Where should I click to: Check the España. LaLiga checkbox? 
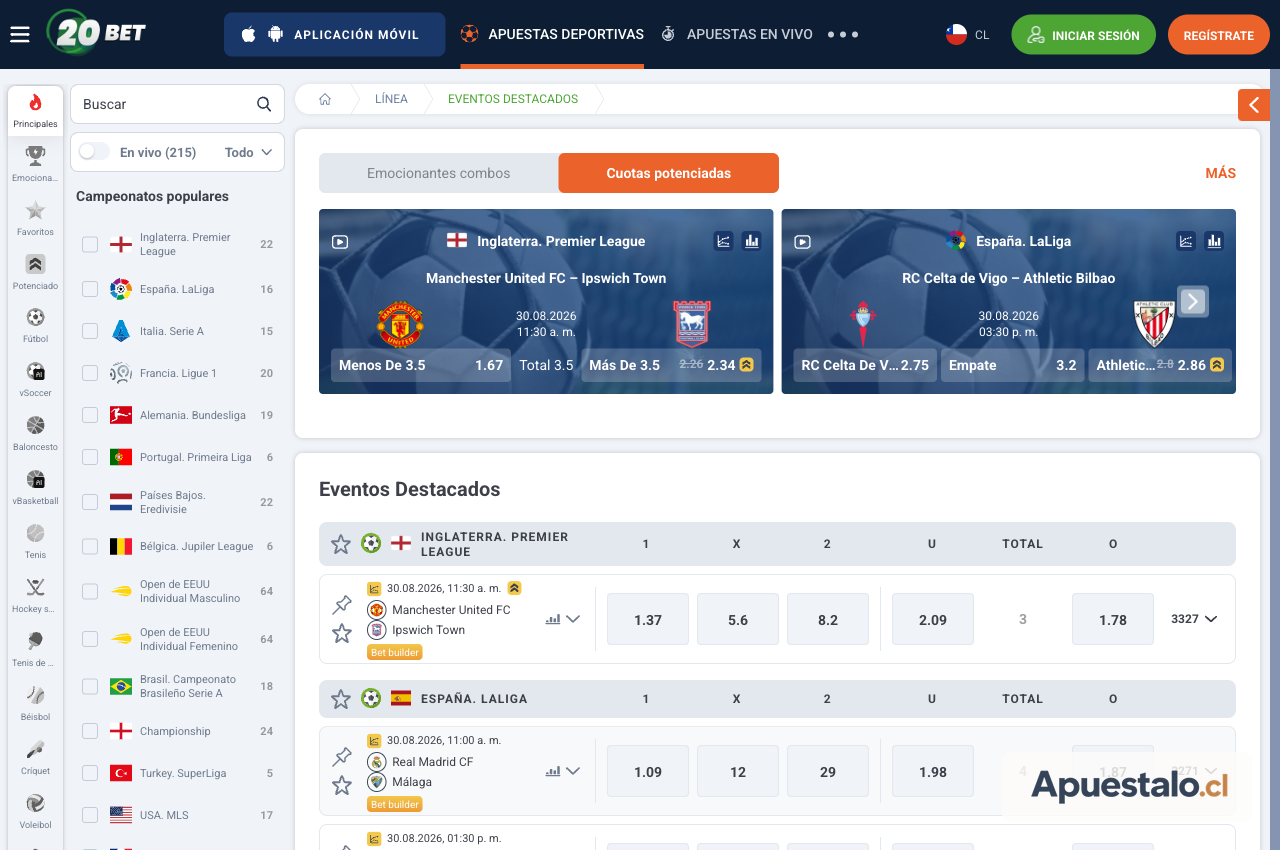coord(90,289)
